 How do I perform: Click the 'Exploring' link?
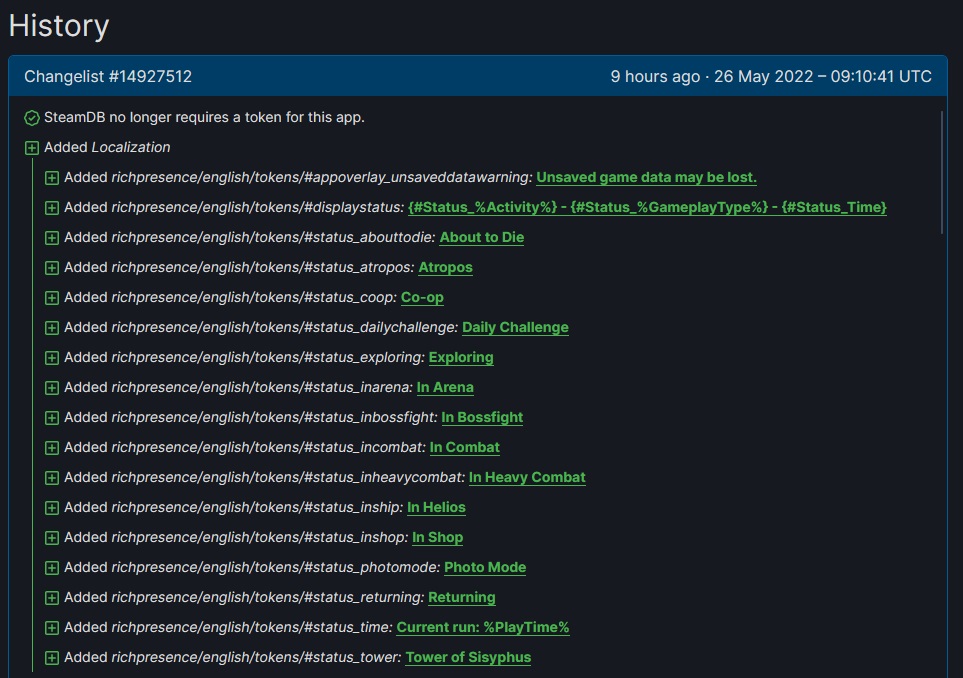coord(461,357)
